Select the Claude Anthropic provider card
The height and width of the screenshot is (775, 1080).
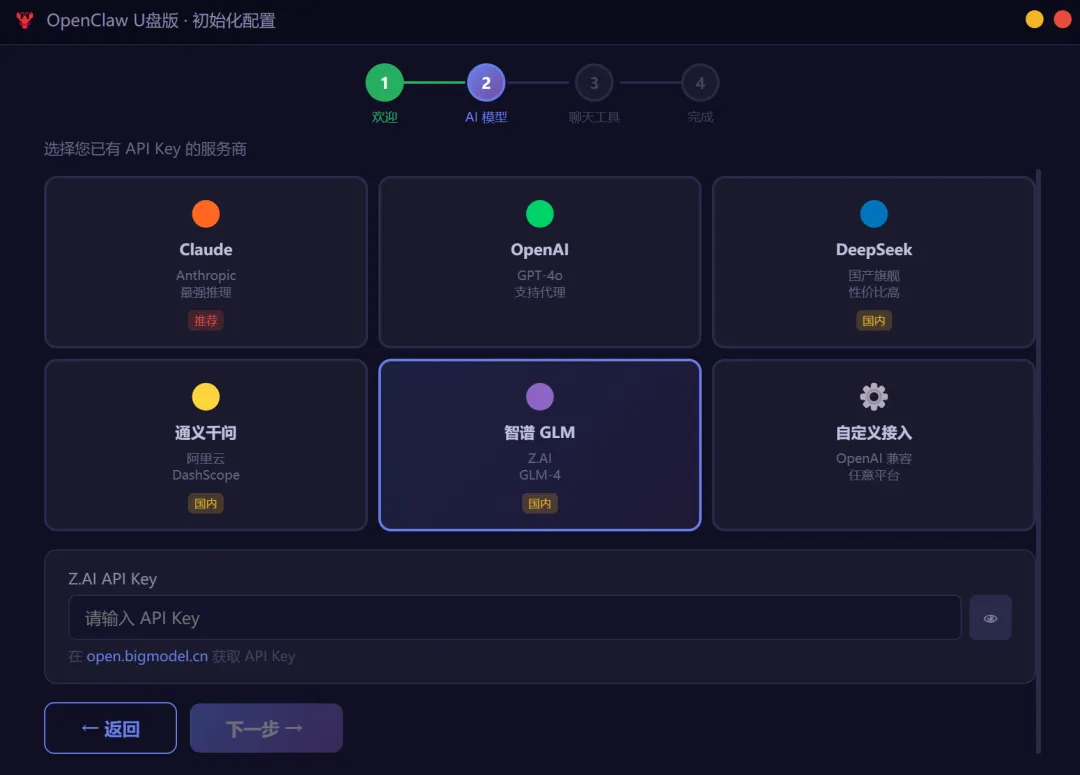206,262
